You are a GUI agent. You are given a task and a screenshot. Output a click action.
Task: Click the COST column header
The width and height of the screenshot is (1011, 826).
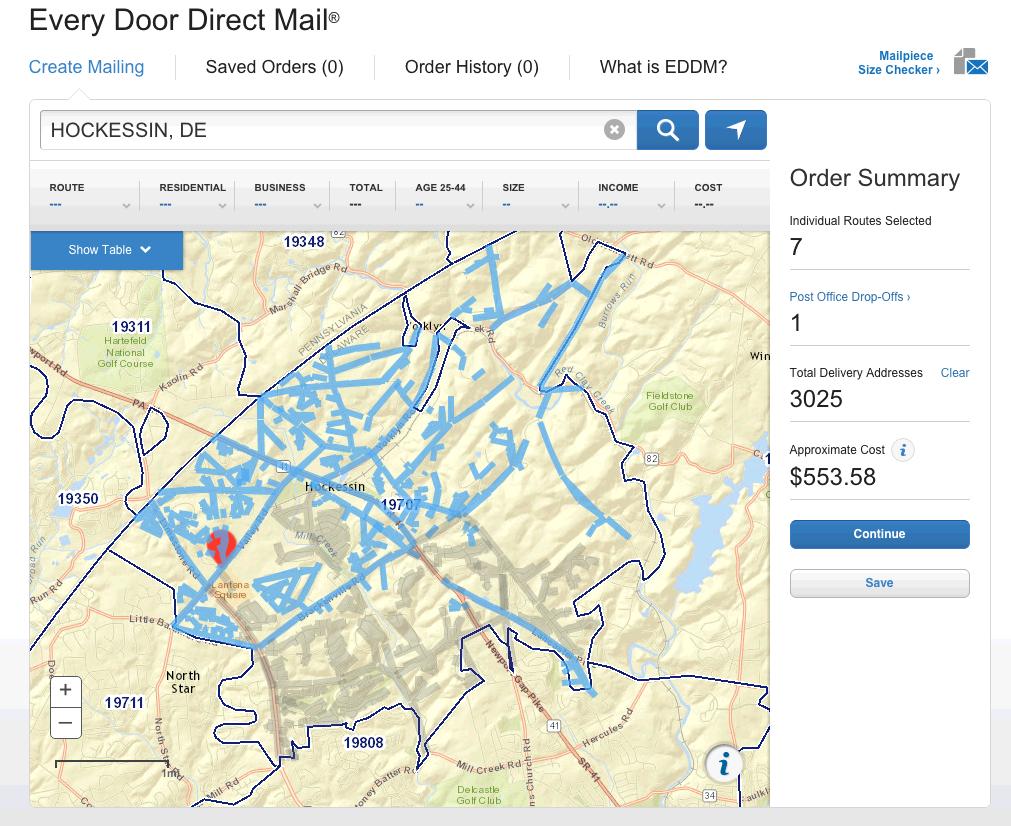pos(708,188)
